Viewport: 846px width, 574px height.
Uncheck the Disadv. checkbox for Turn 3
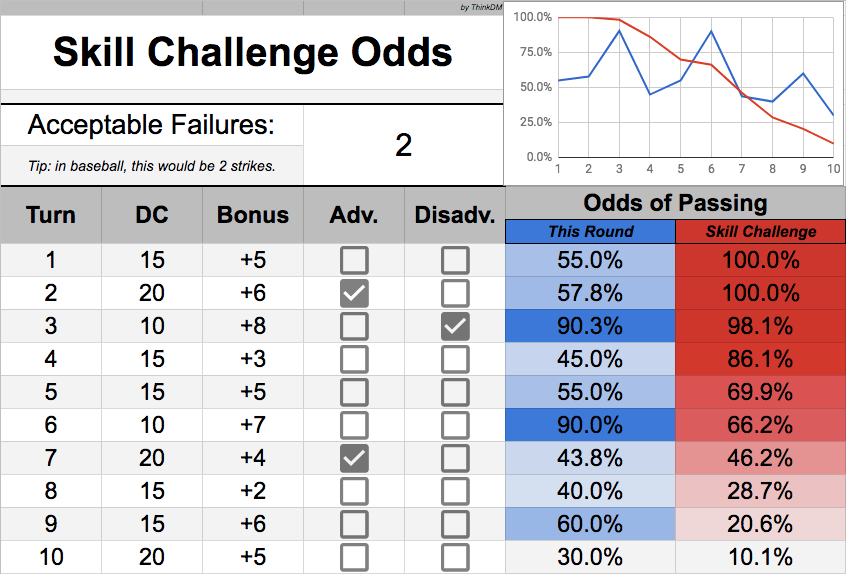pyautogui.click(x=455, y=326)
